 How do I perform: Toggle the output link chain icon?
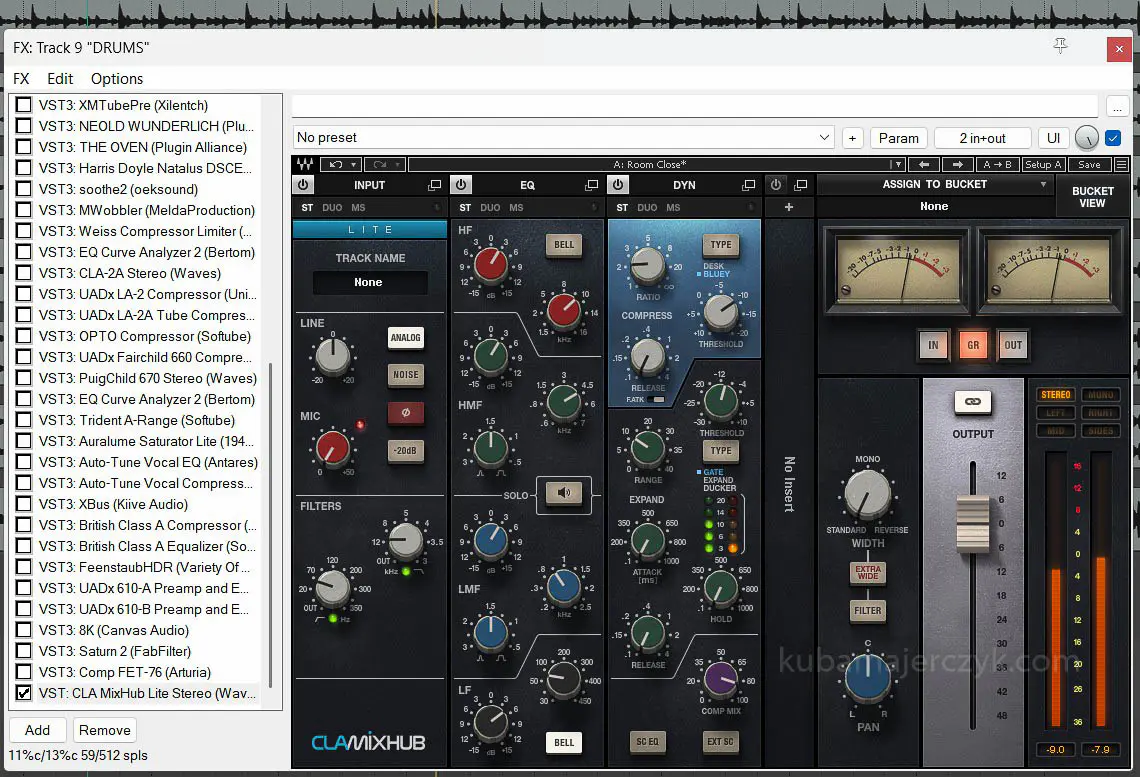click(x=973, y=402)
